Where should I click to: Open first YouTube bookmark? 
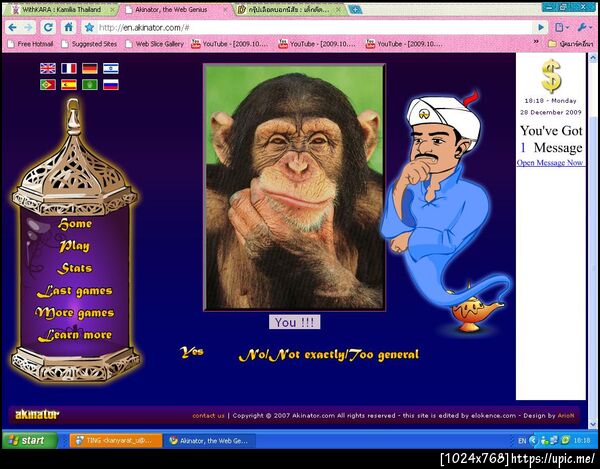pyautogui.click(x=230, y=44)
